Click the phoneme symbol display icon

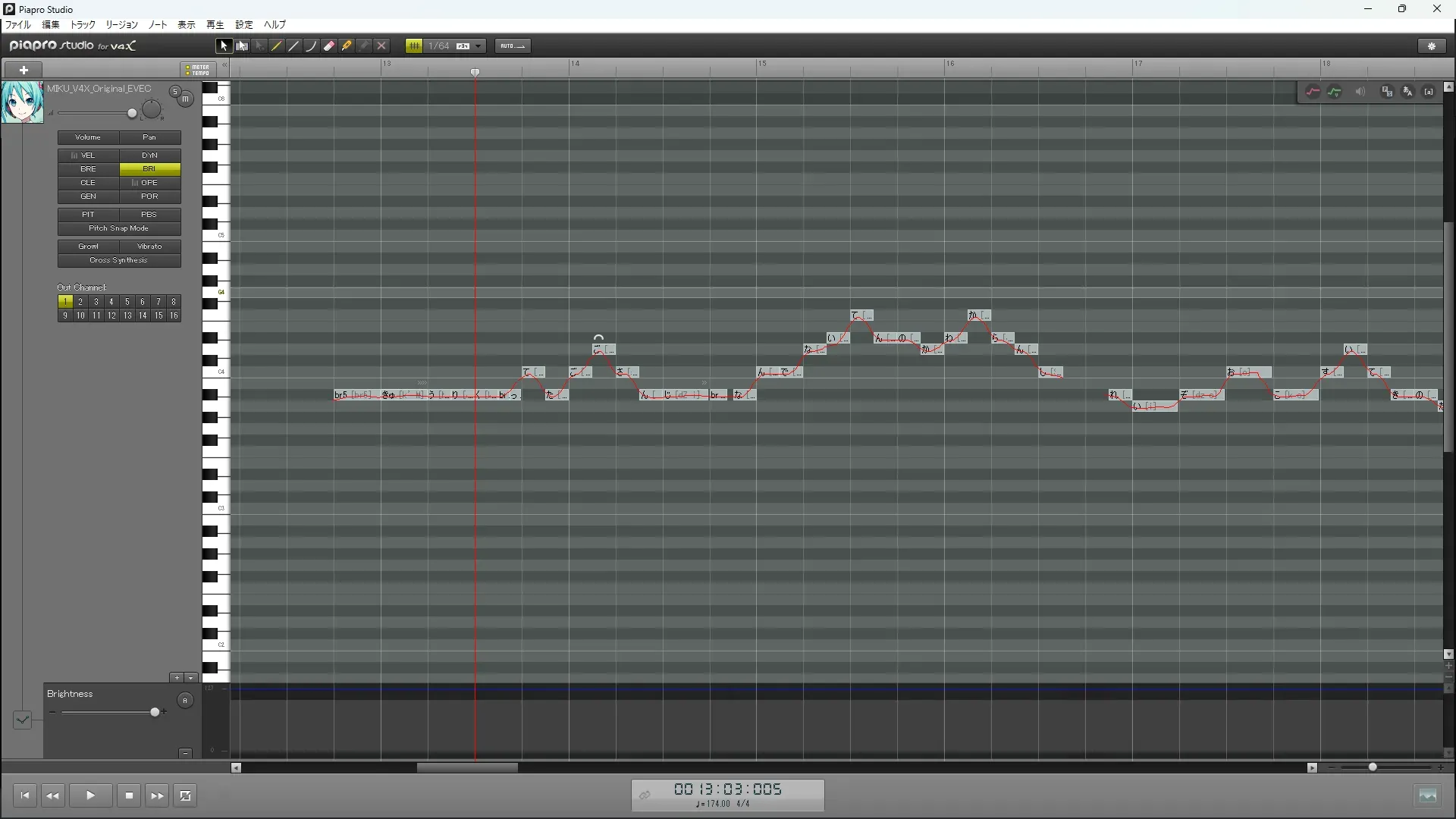[1429, 92]
